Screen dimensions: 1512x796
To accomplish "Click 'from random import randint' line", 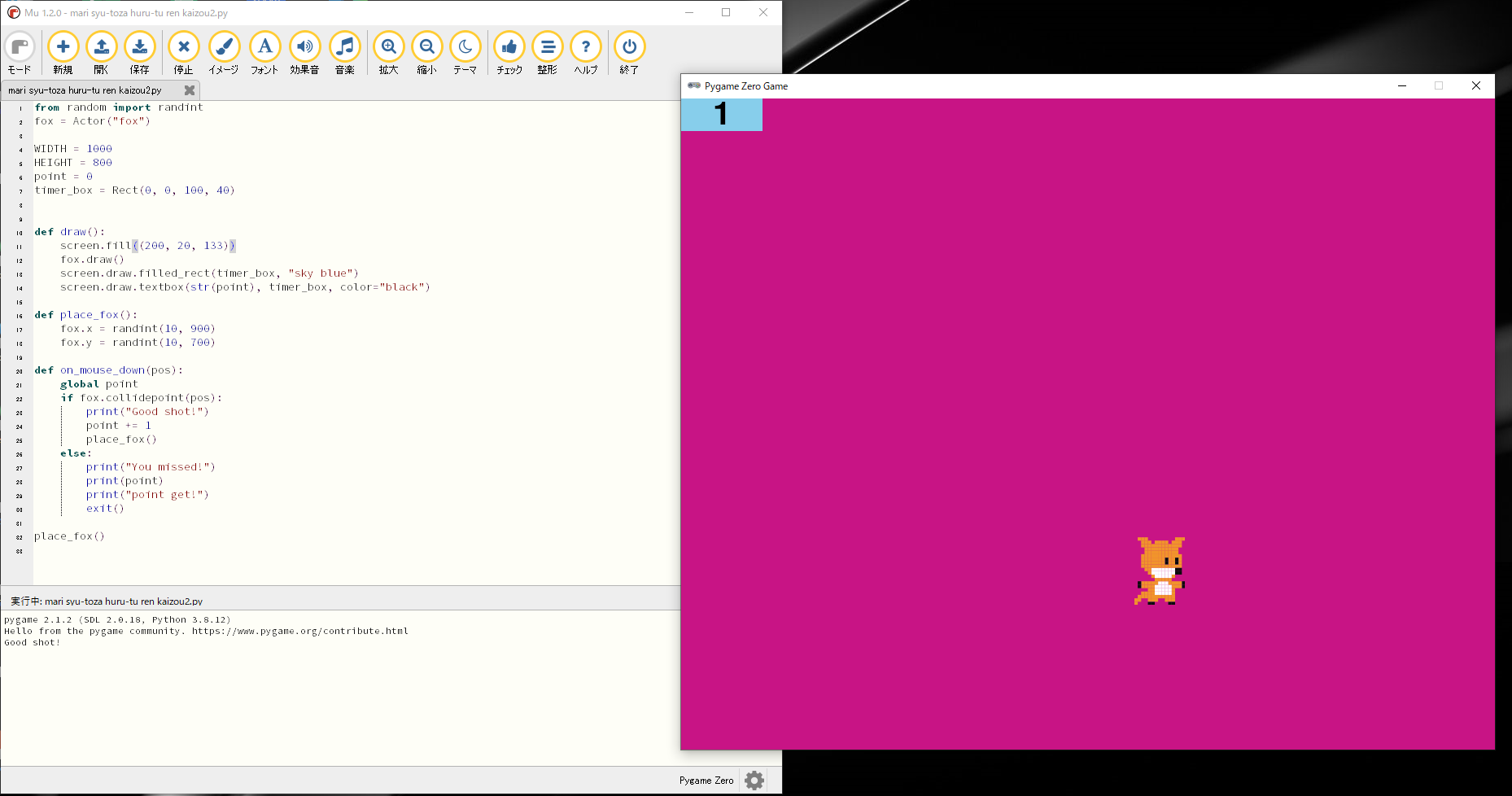I will point(119,107).
